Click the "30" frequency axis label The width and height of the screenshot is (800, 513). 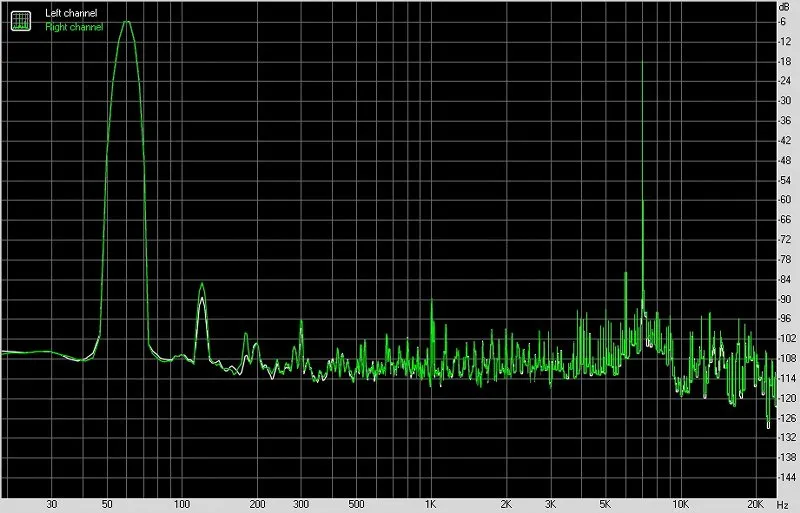click(x=52, y=505)
